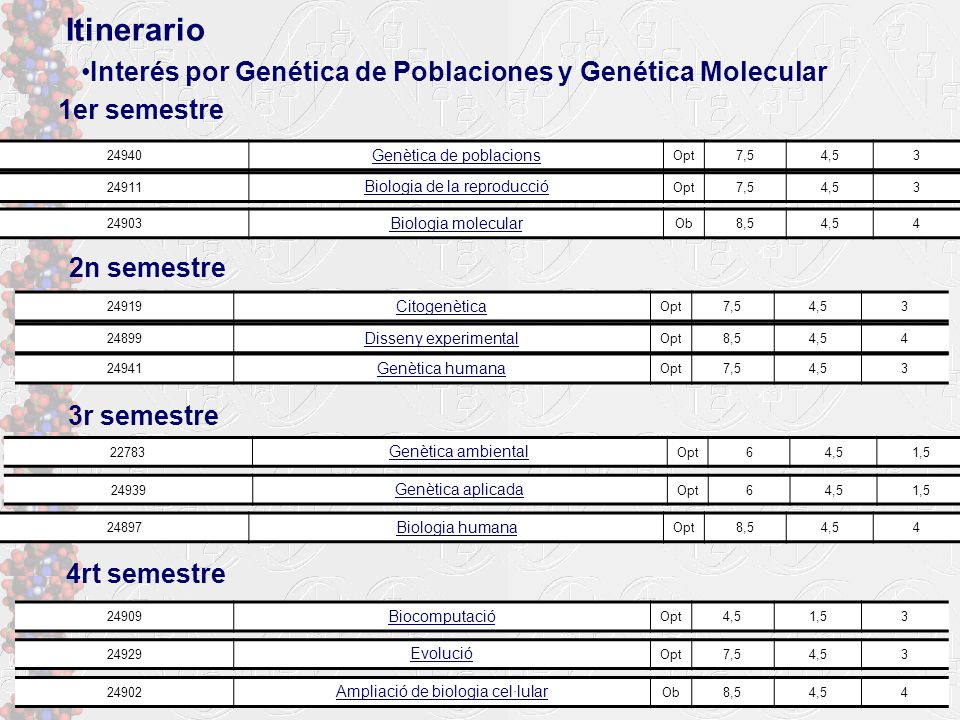The height and width of the screenshot is (720, 960).
Task: Click the Evolució link
Action: tap(441, 654)
